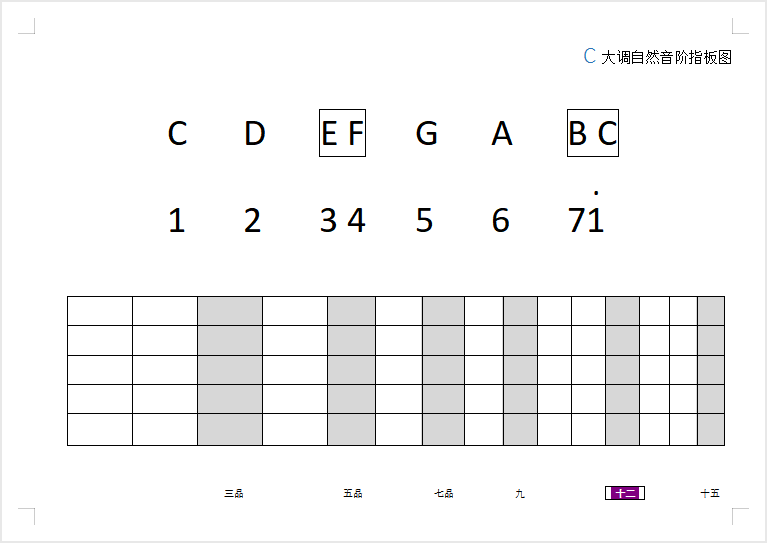Select the 七品 fret label
The image size is (767, 543).
click(444, 494)
